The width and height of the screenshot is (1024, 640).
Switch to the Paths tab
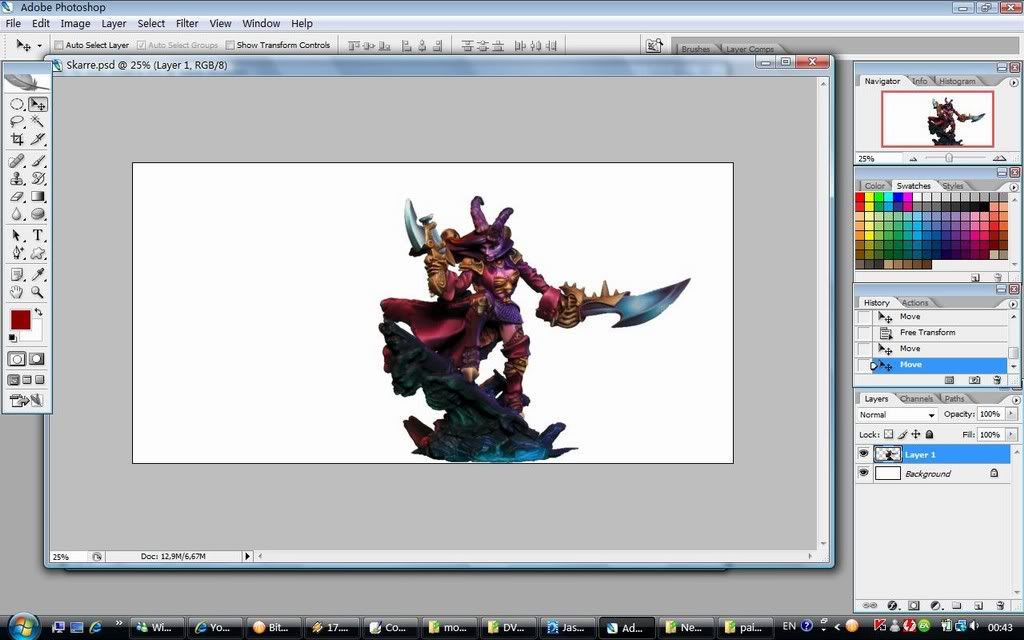click(953, 398)
